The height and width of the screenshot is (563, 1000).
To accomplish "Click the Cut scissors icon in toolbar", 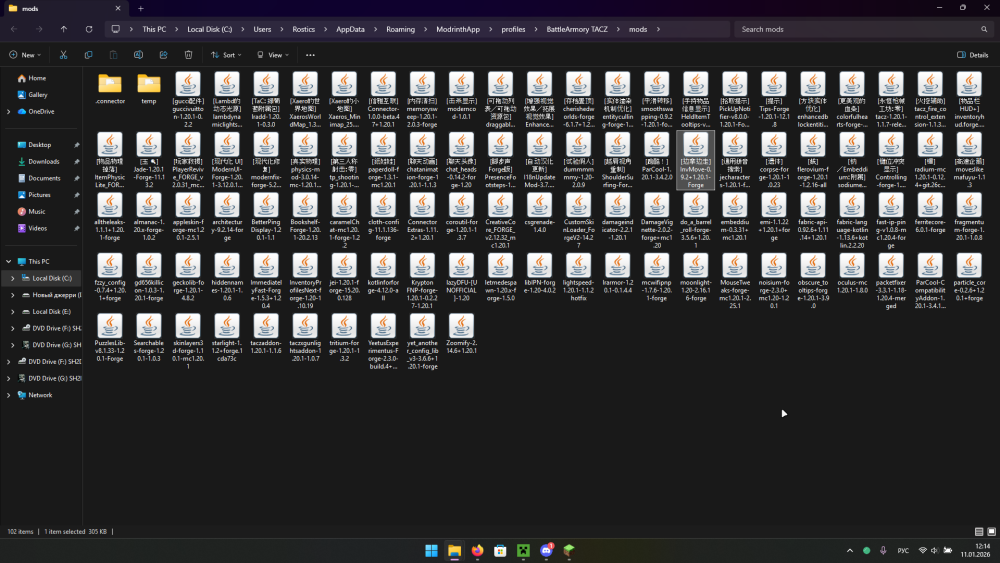I will tap(63, 55).
